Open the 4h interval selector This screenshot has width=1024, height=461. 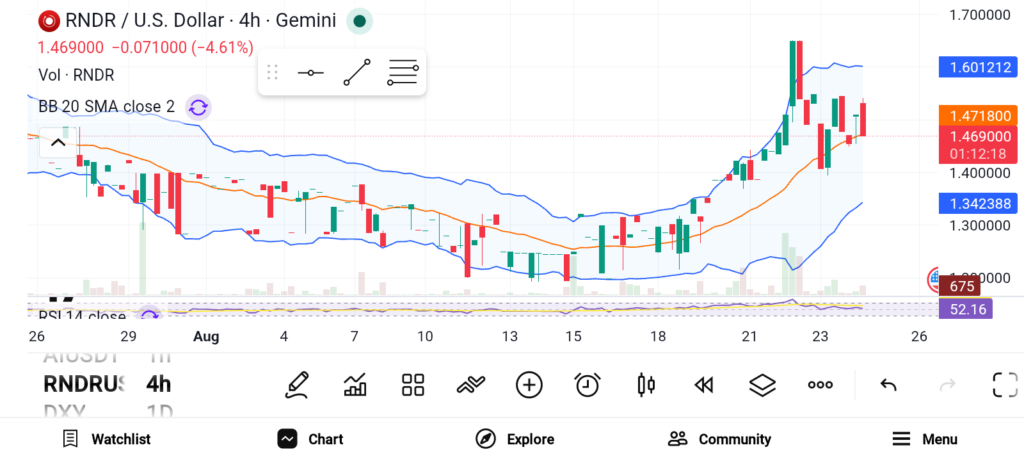pyautogui.click(x=159, y=384)
